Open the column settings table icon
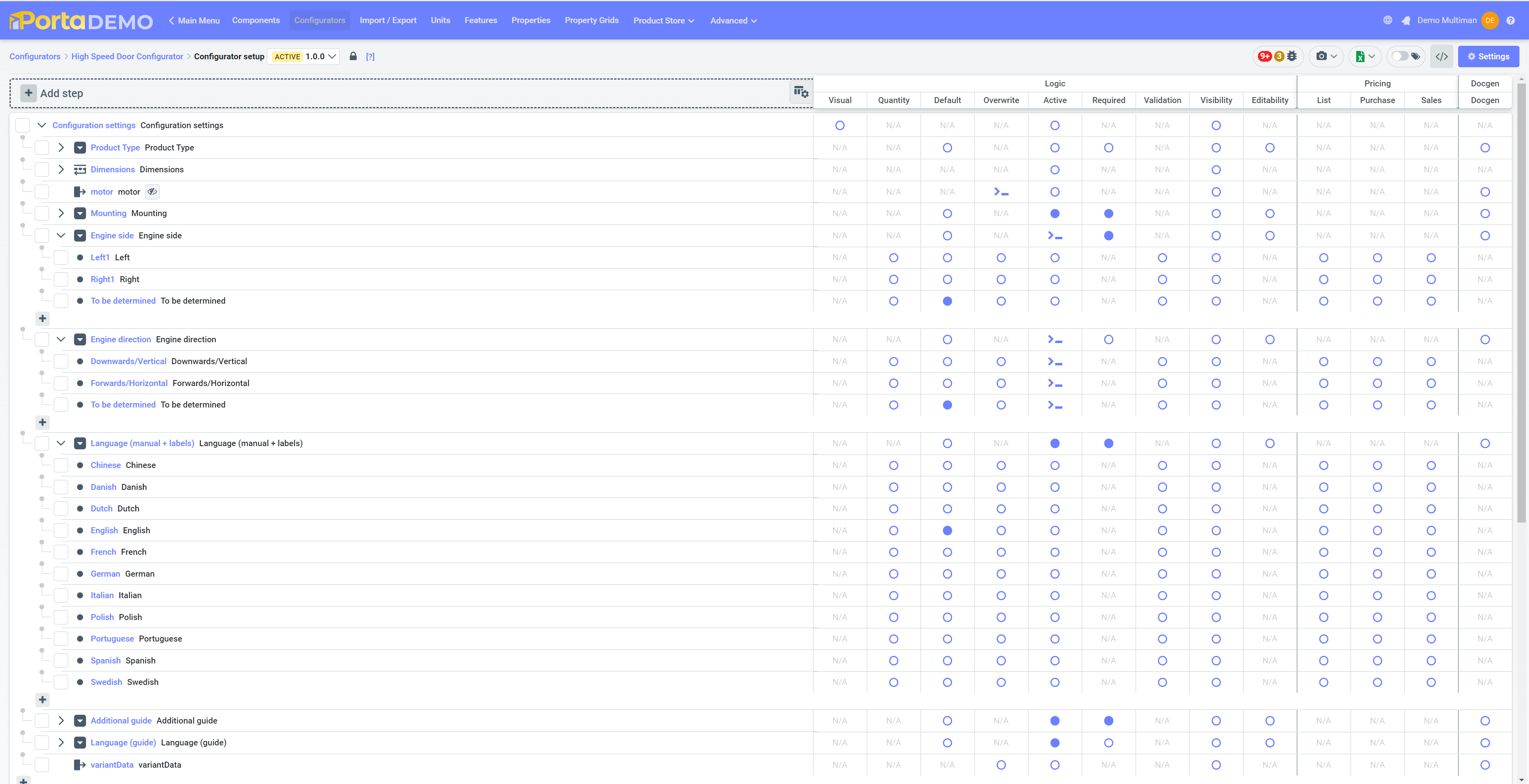 [x=801, y=92]
